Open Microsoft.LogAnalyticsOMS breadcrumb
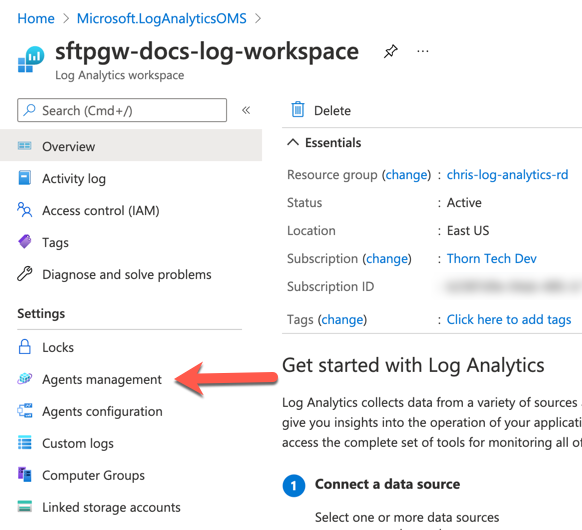The height and width of the screenshot is (530, 582). pos(161,18)
